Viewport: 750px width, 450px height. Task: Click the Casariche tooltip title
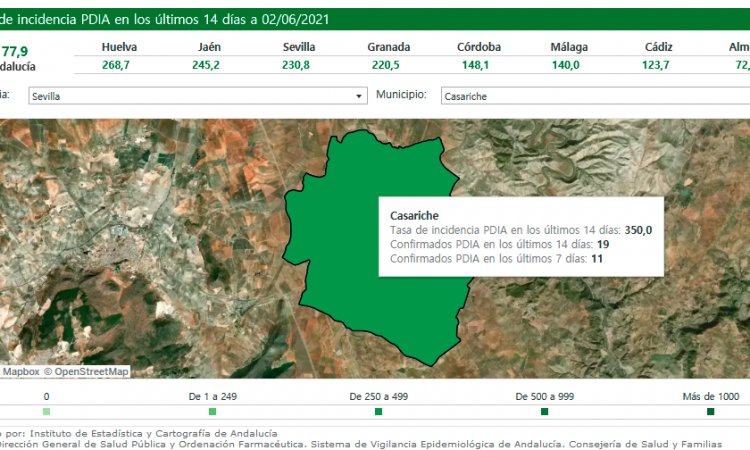point(414,215)
